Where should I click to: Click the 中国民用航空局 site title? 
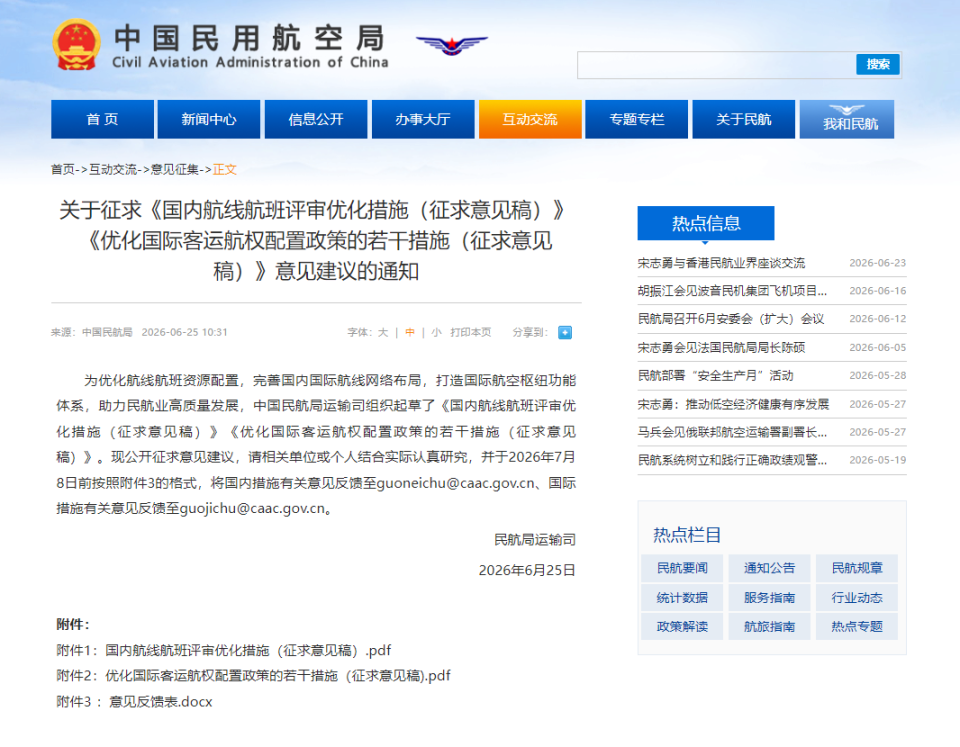(250, 38)
